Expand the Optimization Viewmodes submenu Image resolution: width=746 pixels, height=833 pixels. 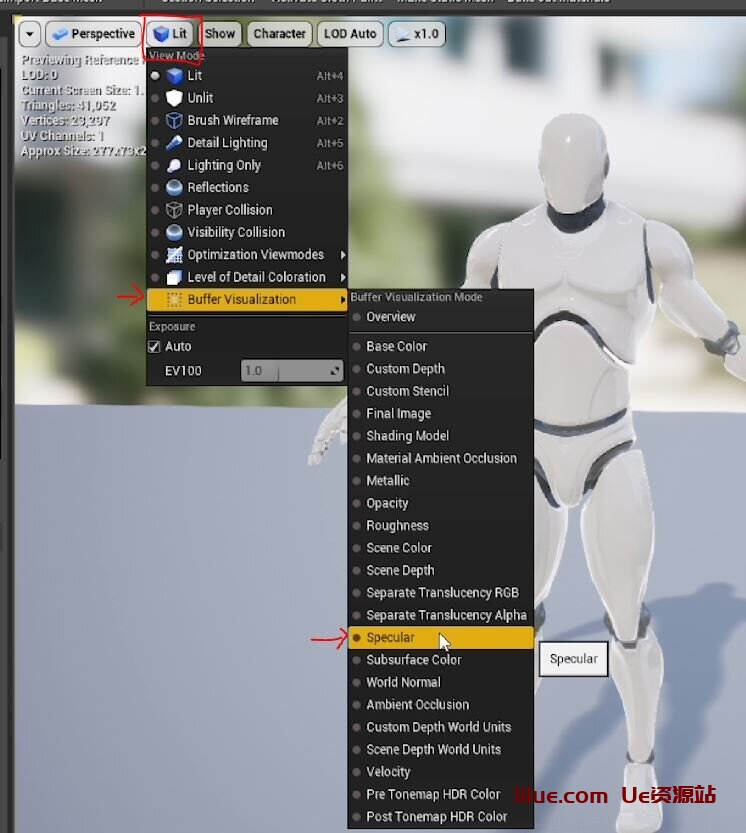255,255
